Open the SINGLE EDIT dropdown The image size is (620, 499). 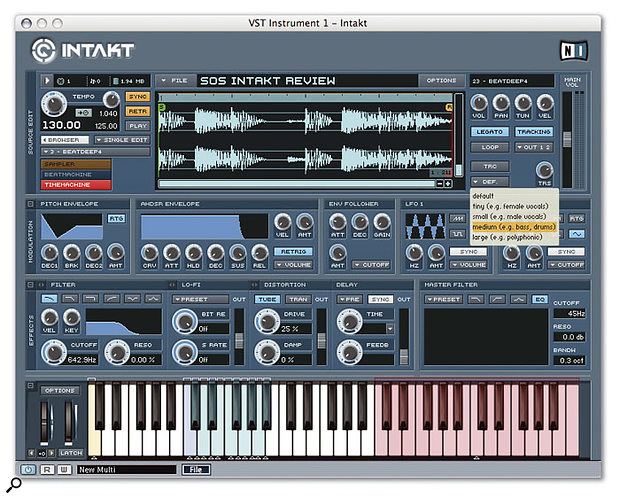click(x=122, y=140)
